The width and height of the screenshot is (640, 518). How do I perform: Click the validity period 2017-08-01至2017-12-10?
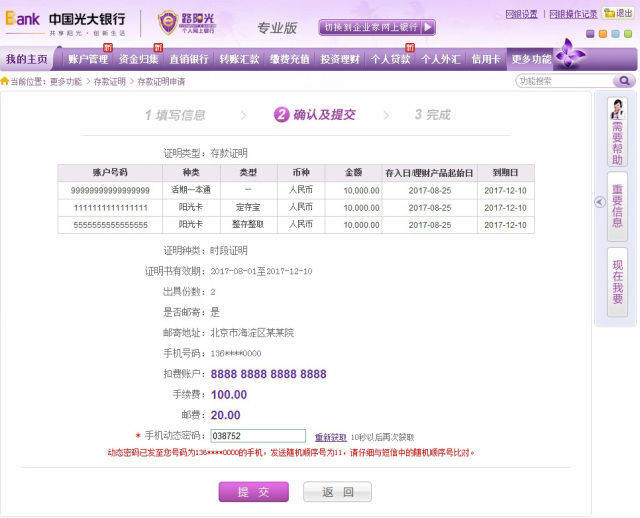coord(261,271)
